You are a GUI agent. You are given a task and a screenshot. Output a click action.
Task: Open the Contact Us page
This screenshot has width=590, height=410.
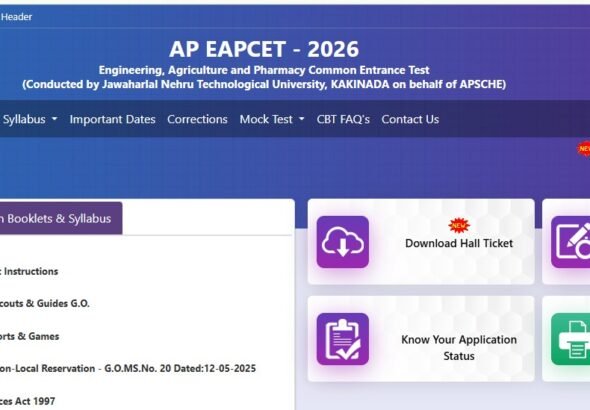410,119
